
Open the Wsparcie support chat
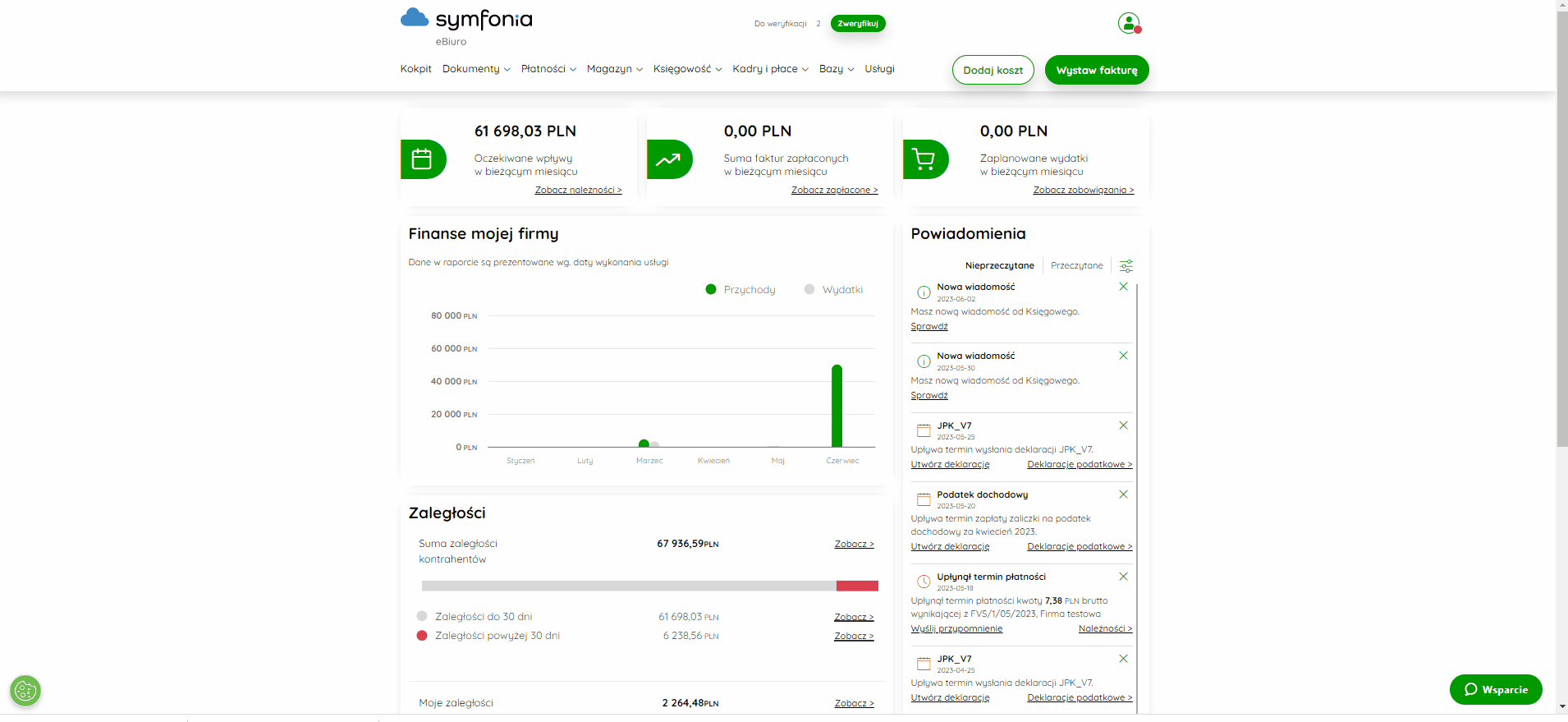tap(1496, 690)
